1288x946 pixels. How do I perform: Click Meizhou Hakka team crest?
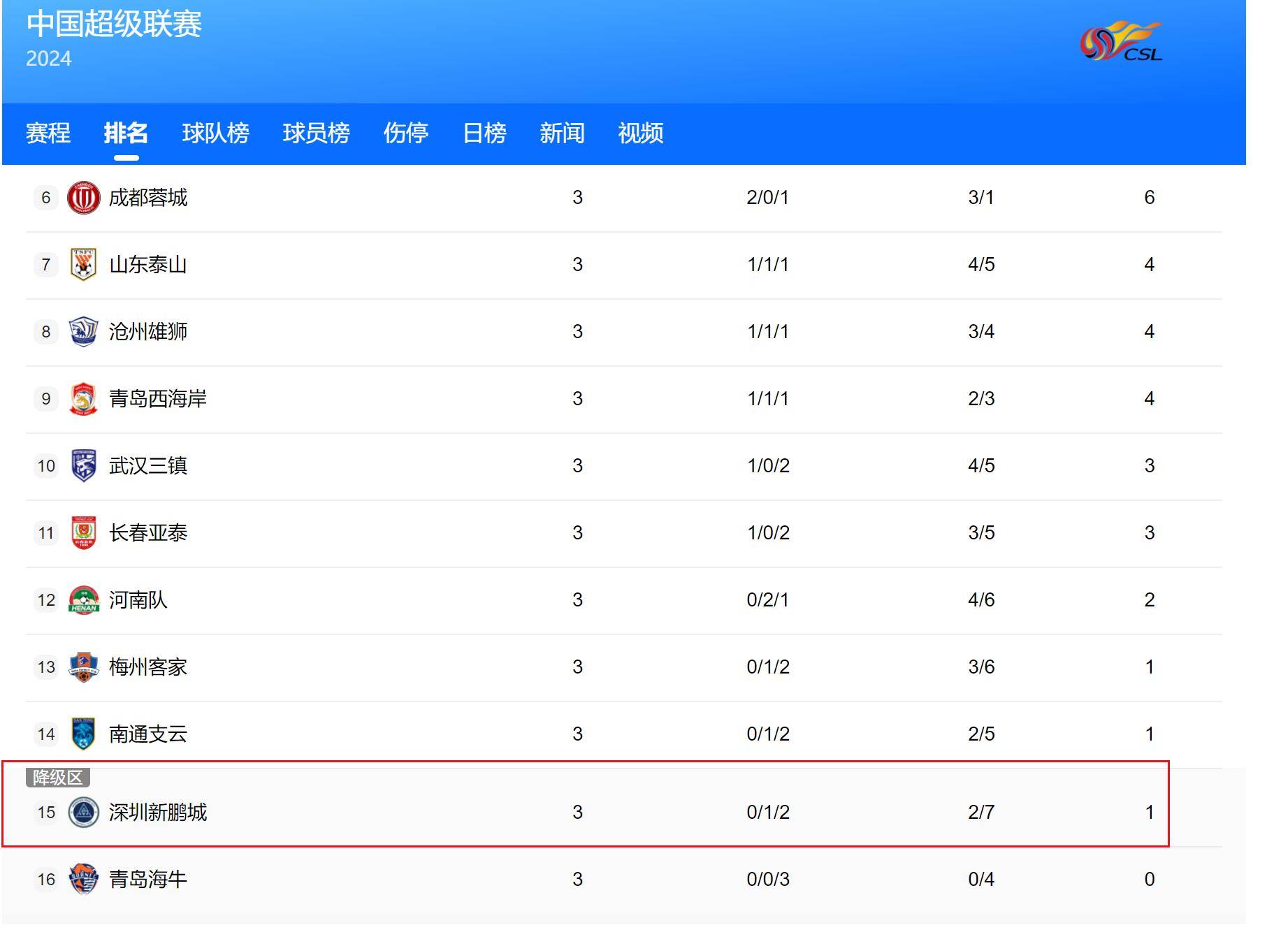point(83,667)
